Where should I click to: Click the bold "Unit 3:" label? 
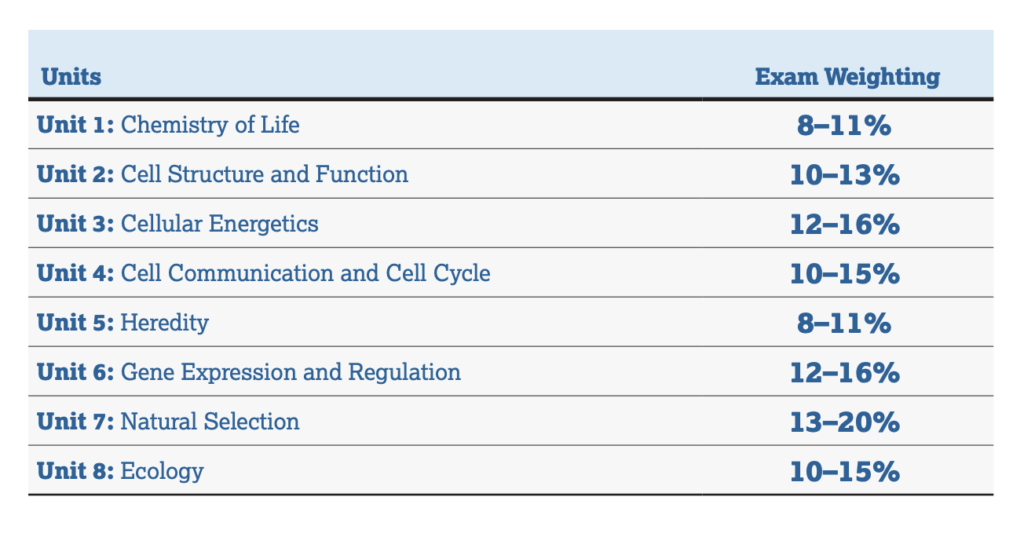76,223
